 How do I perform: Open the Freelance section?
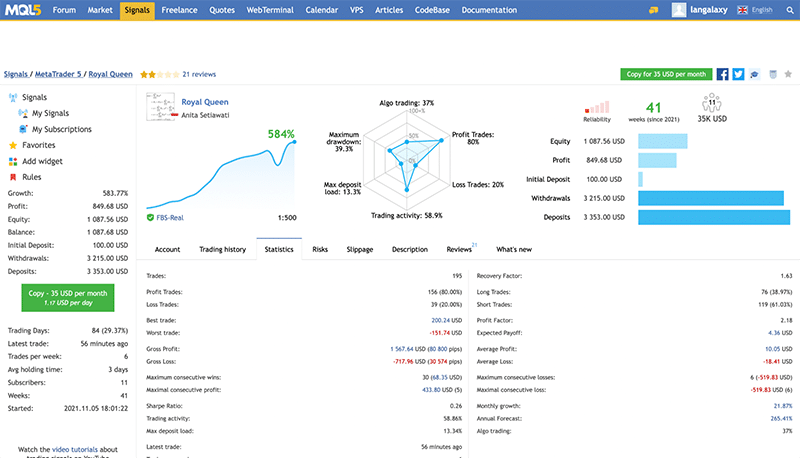click(179, 10)
